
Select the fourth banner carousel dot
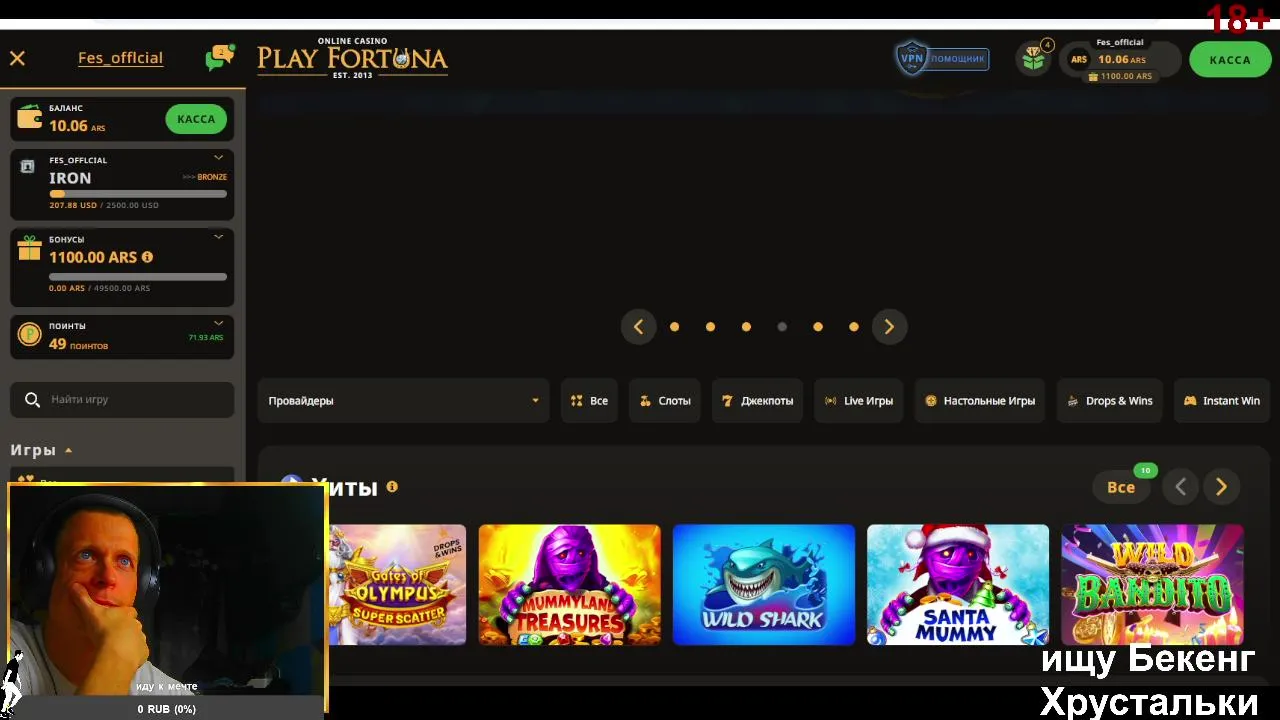782,327
